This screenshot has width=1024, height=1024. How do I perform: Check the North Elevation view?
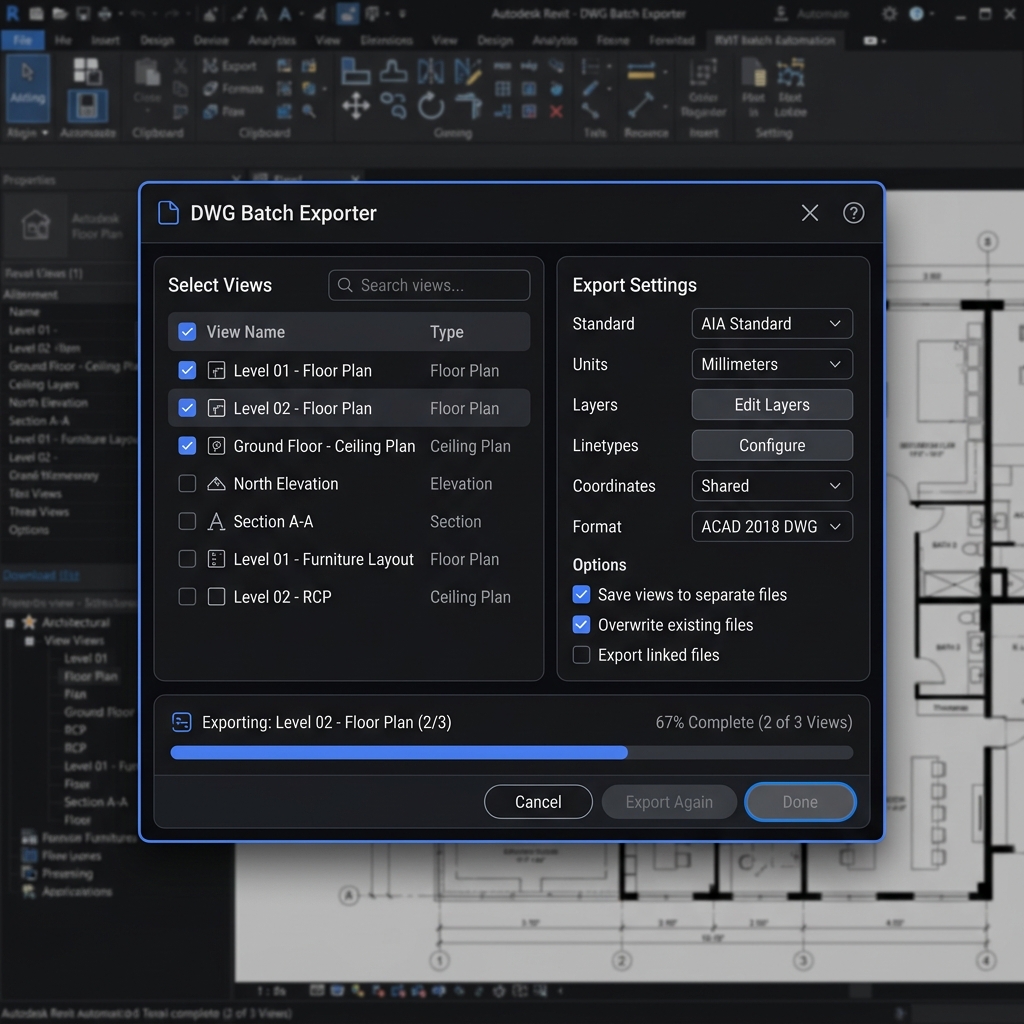[x=187, y=484]
